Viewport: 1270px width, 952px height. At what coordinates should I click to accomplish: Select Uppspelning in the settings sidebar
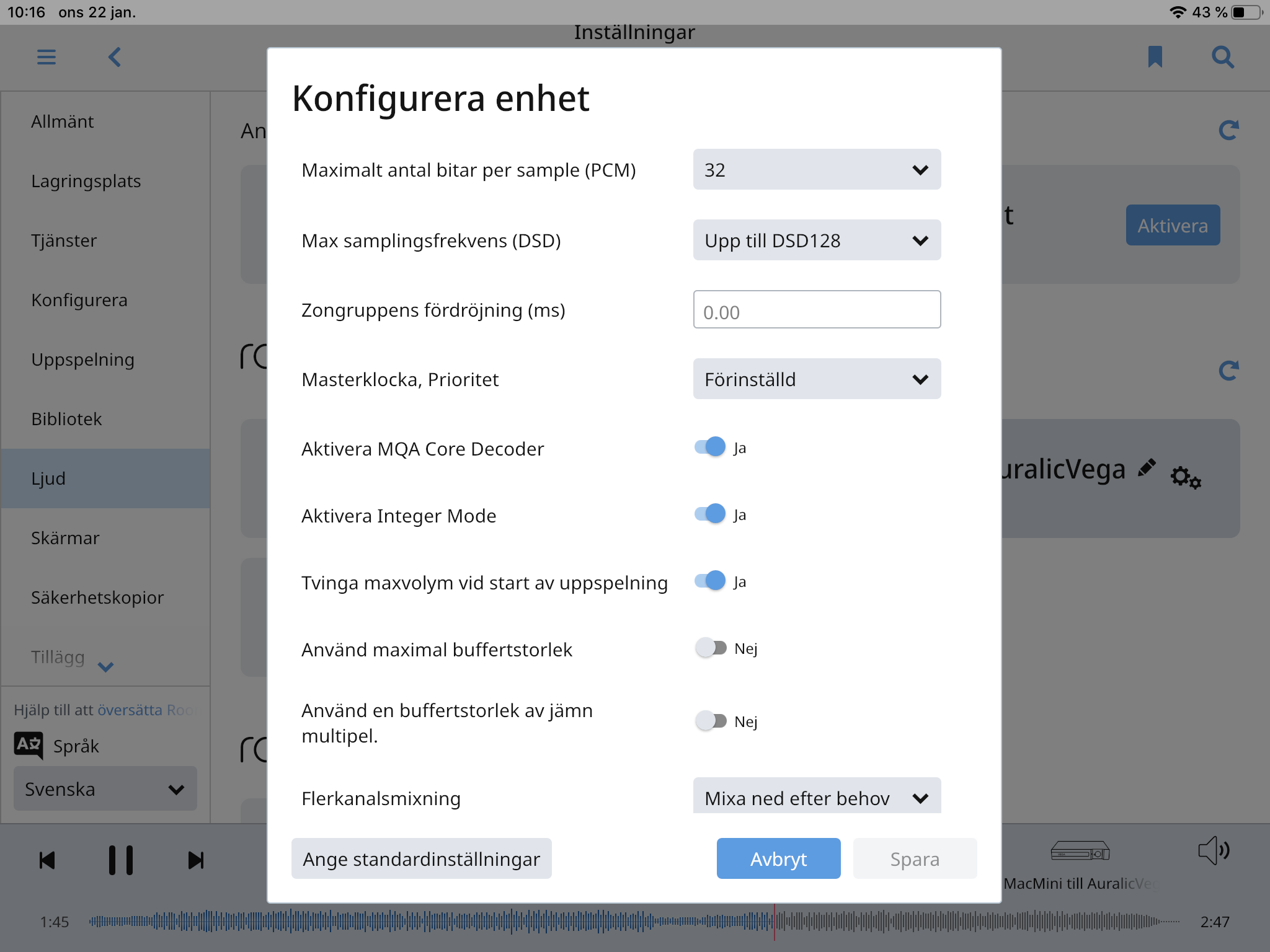[x=83, y=359]
